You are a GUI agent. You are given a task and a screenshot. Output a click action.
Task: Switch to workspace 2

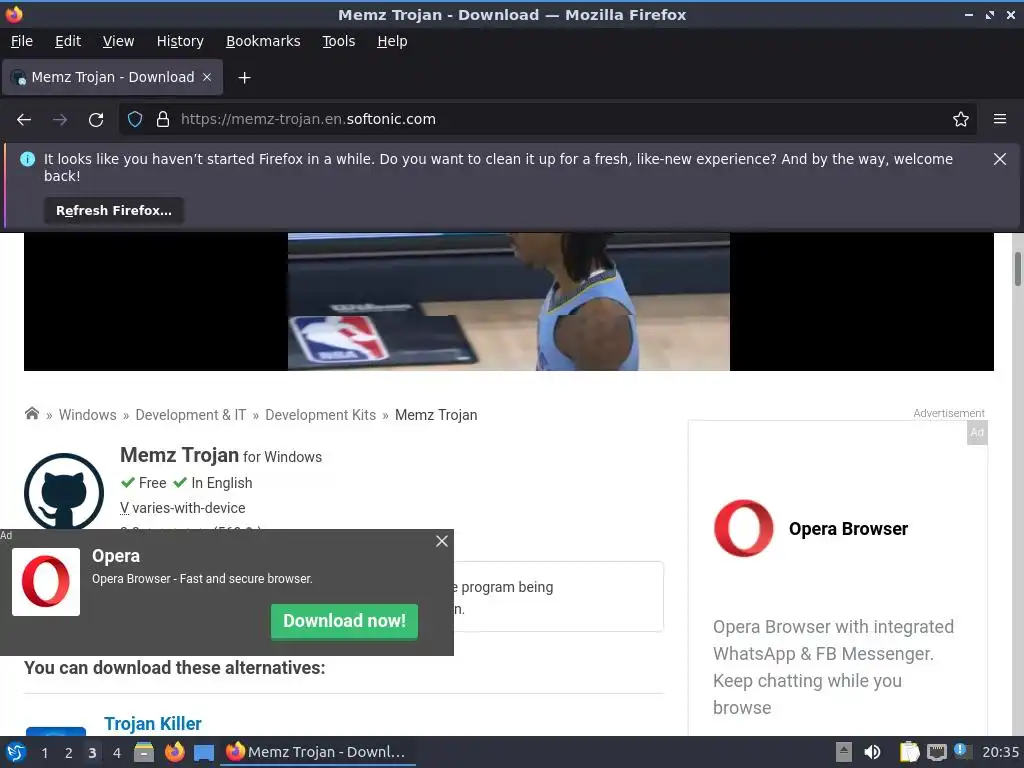click(69, 753)
